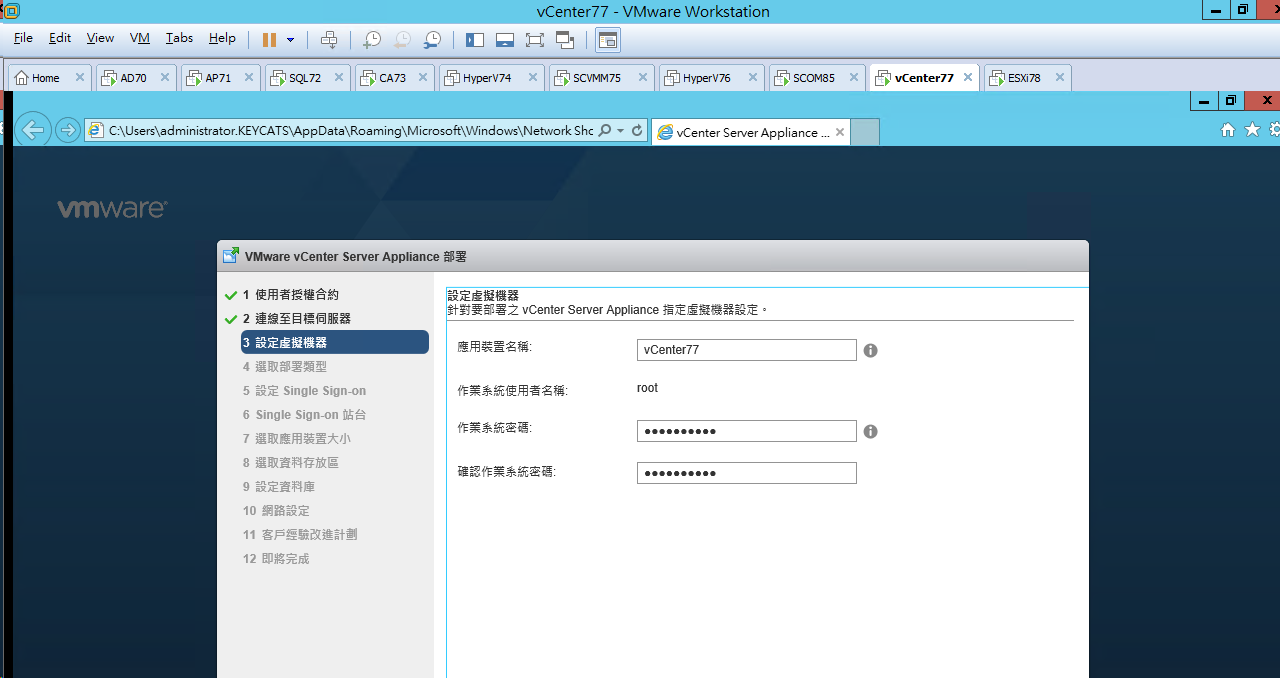Screen dimensions: 1280x678
Task: Click the disabled step '12 即將完成'
Action: [x=276, y=559]
